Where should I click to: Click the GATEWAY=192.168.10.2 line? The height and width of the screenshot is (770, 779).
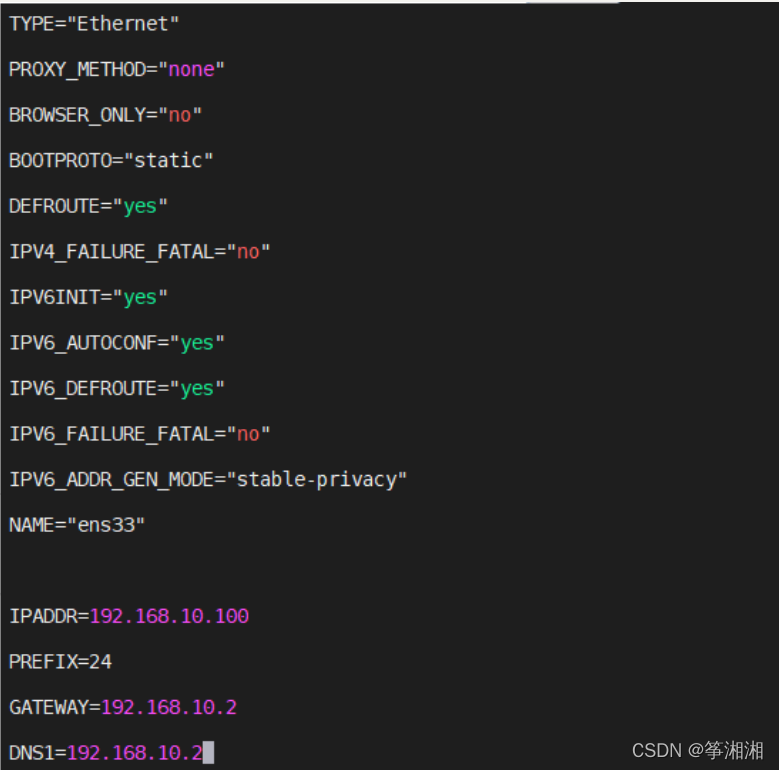pos(123,707)
